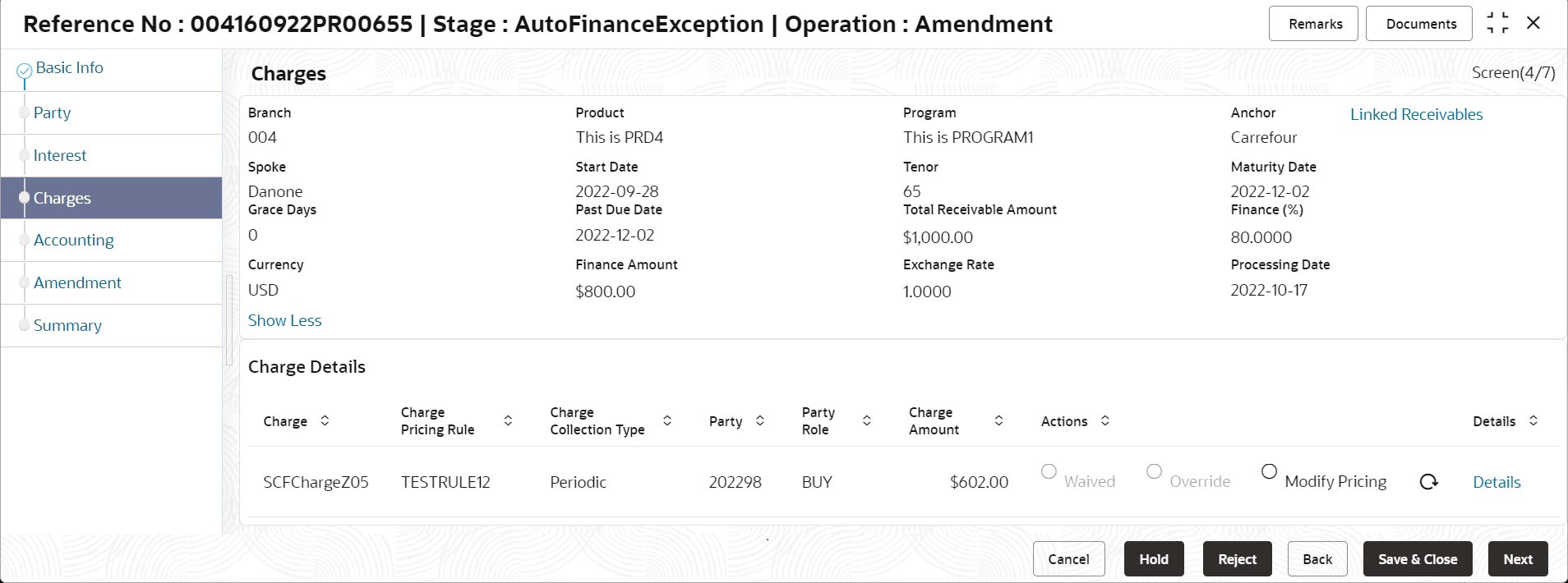Click the refresh charge icon

tap(1428, 482)
